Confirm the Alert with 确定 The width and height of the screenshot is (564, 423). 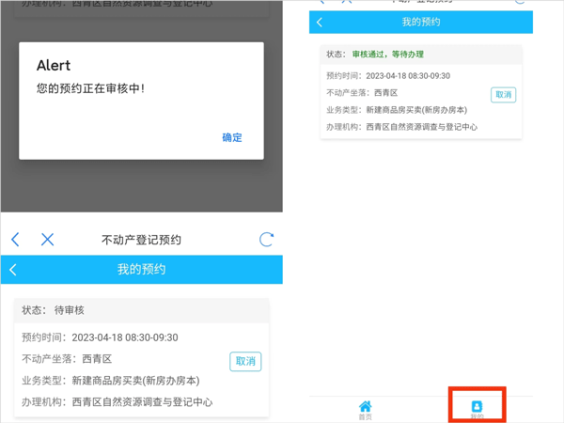point(232,137)
